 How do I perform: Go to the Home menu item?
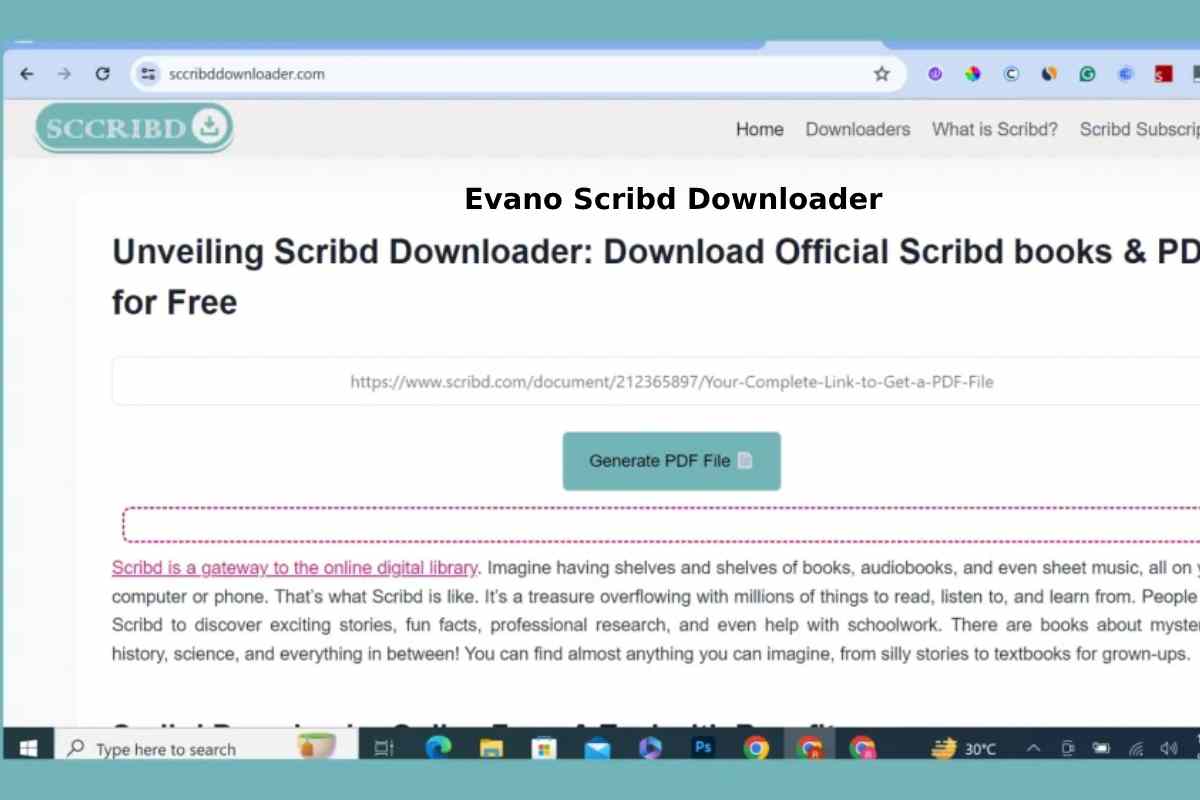pyautogui.click(x=760, y=129)
